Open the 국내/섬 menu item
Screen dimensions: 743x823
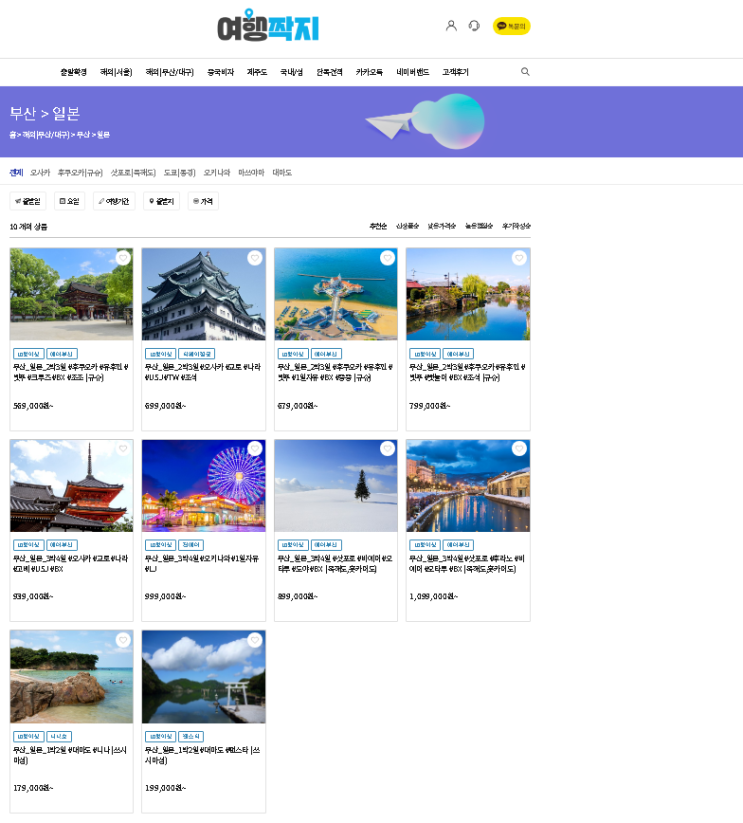(291, 72)
